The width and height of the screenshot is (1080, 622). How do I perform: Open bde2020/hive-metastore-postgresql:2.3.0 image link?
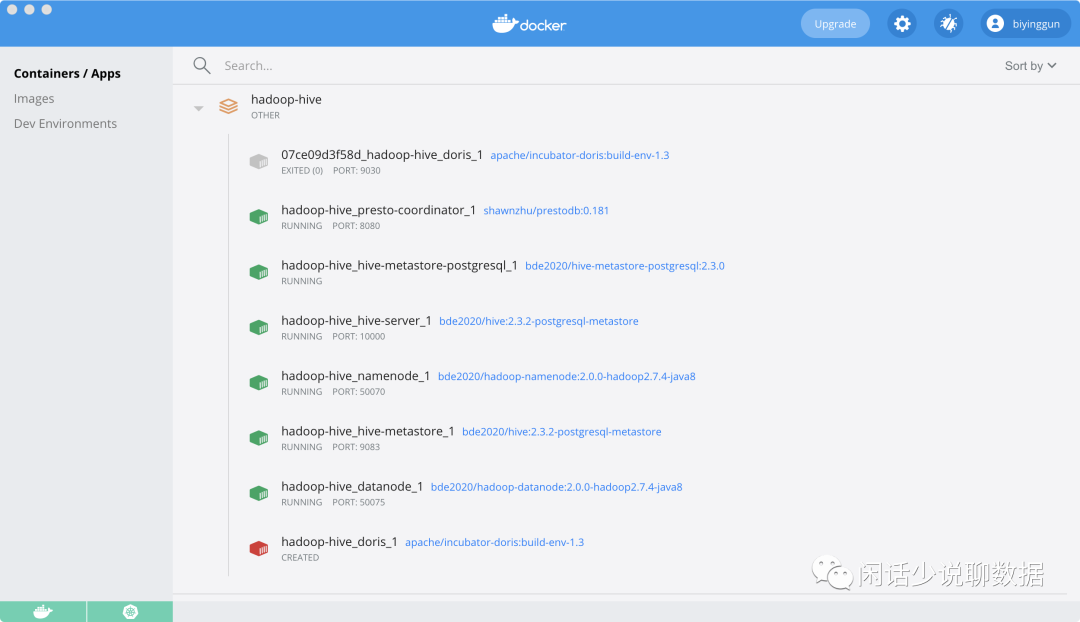click(x=625, y=266)
